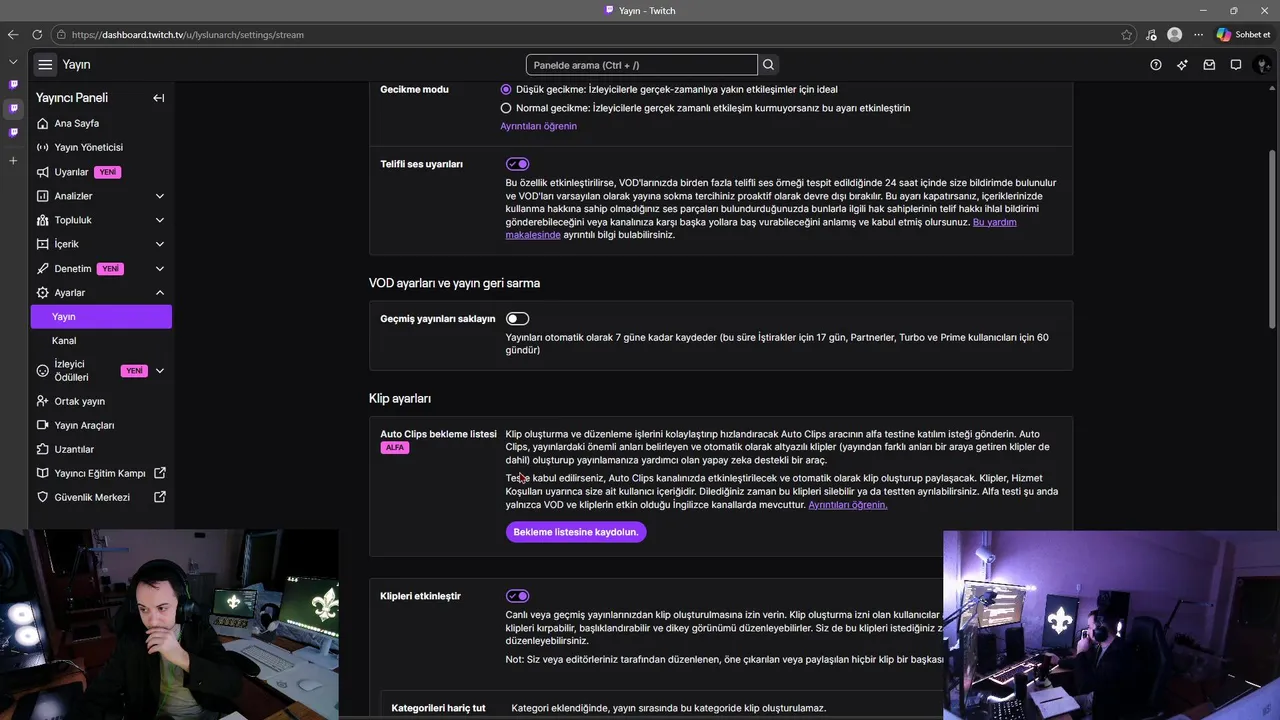Click the browser address bar URL
Screen dimensions: 1280x720
pos(188,34)
